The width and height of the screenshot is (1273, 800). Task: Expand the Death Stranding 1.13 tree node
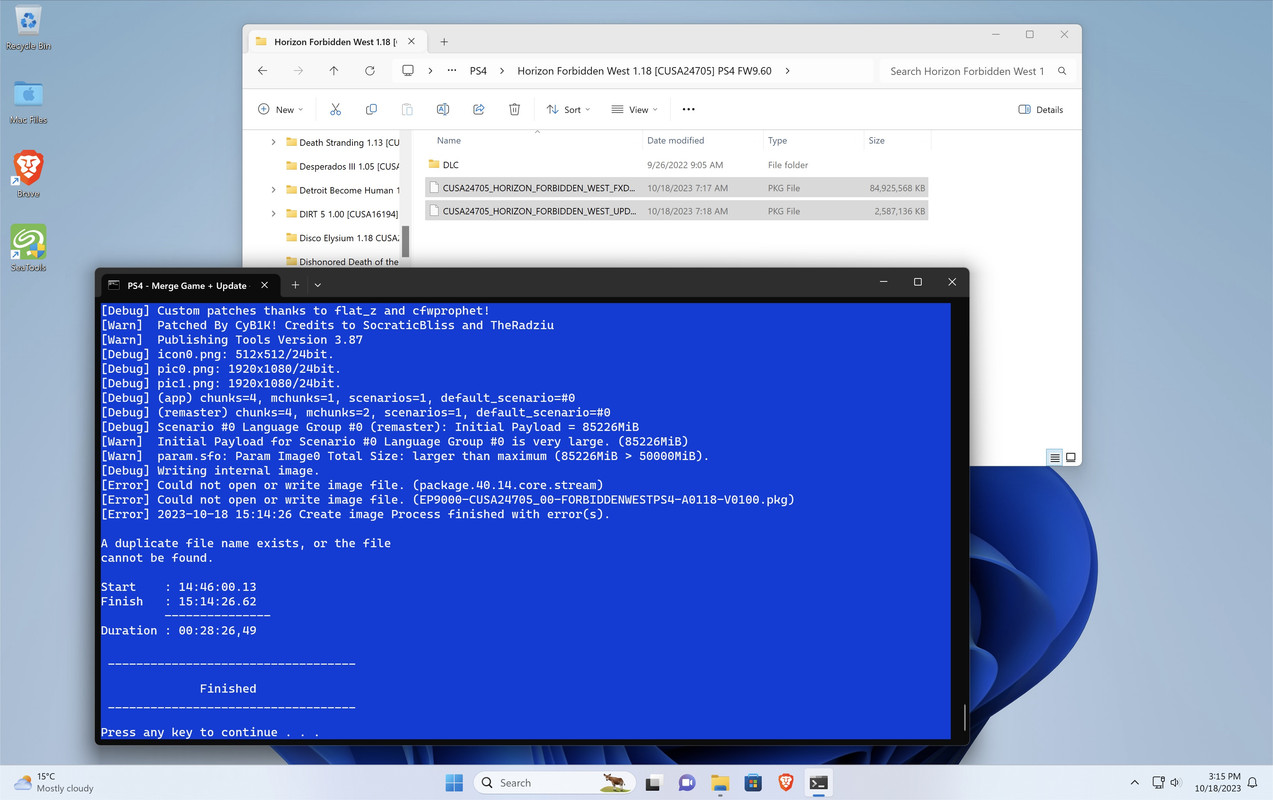coord(273,142)
